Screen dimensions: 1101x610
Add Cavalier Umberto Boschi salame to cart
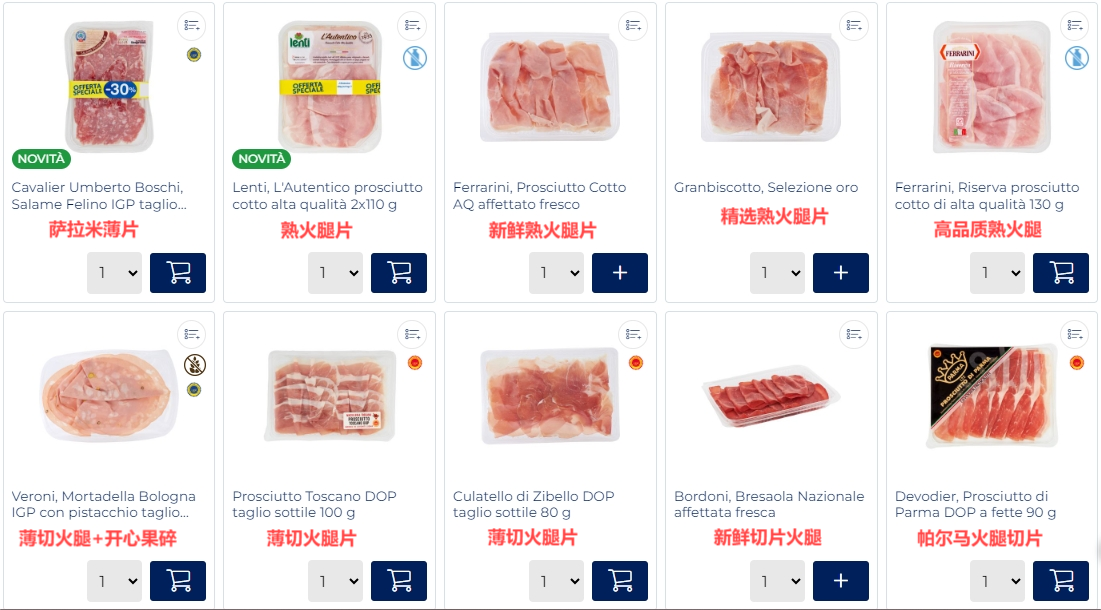[x=178, y=272]
